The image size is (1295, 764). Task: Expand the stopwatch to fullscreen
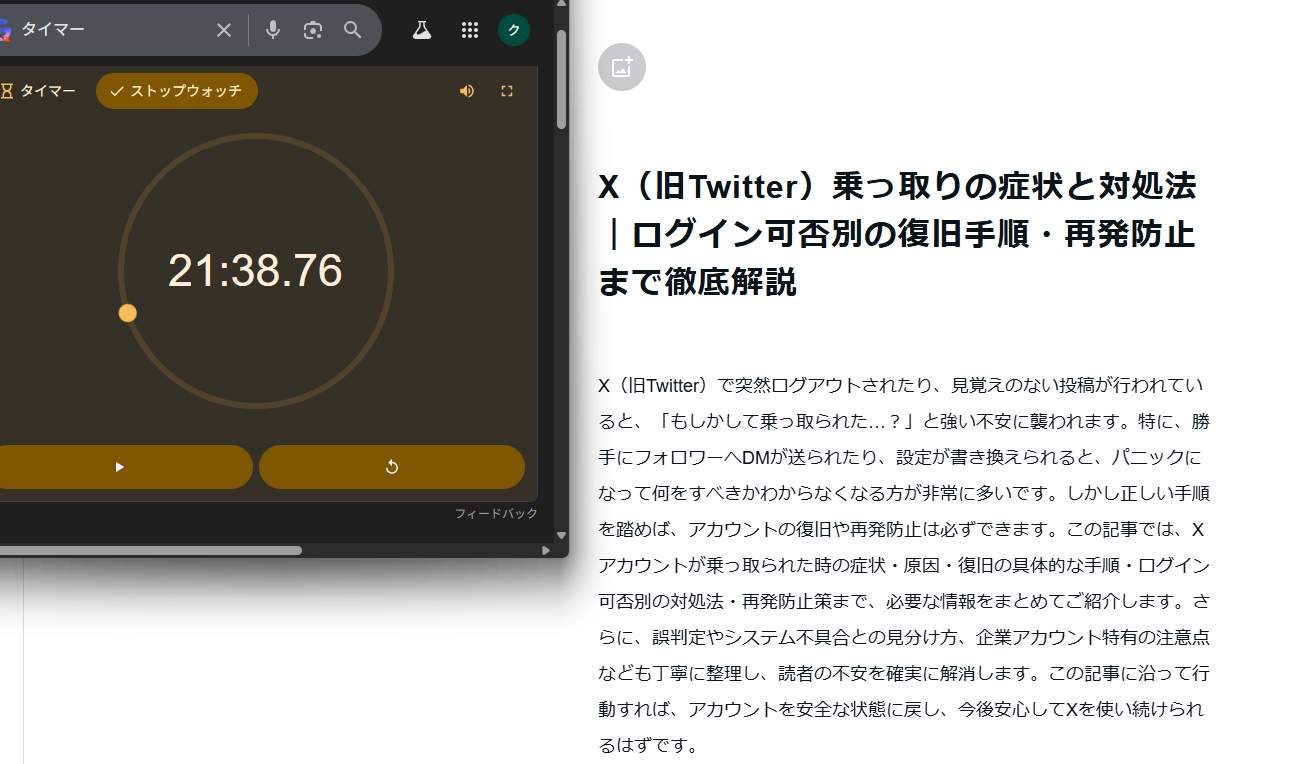[507, 91]
